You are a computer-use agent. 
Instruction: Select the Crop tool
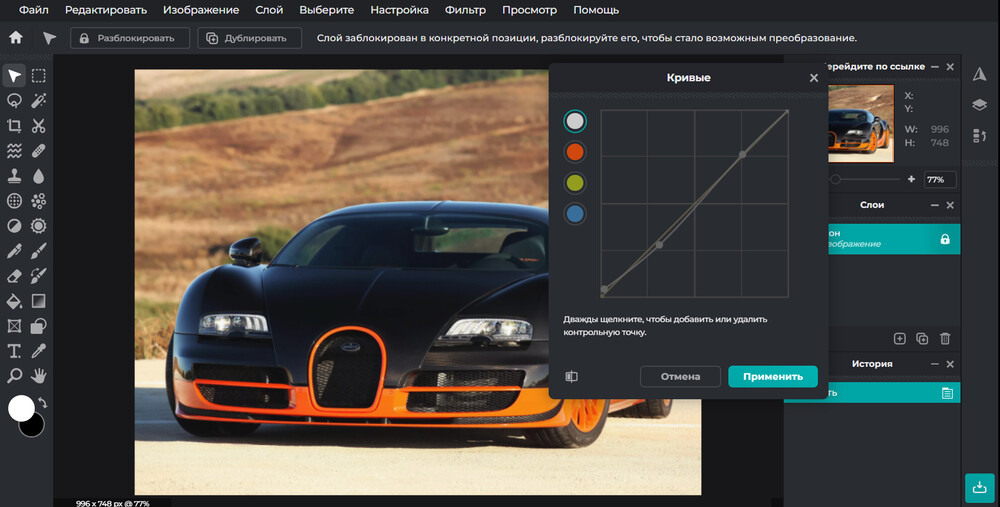tap(14, 126)
